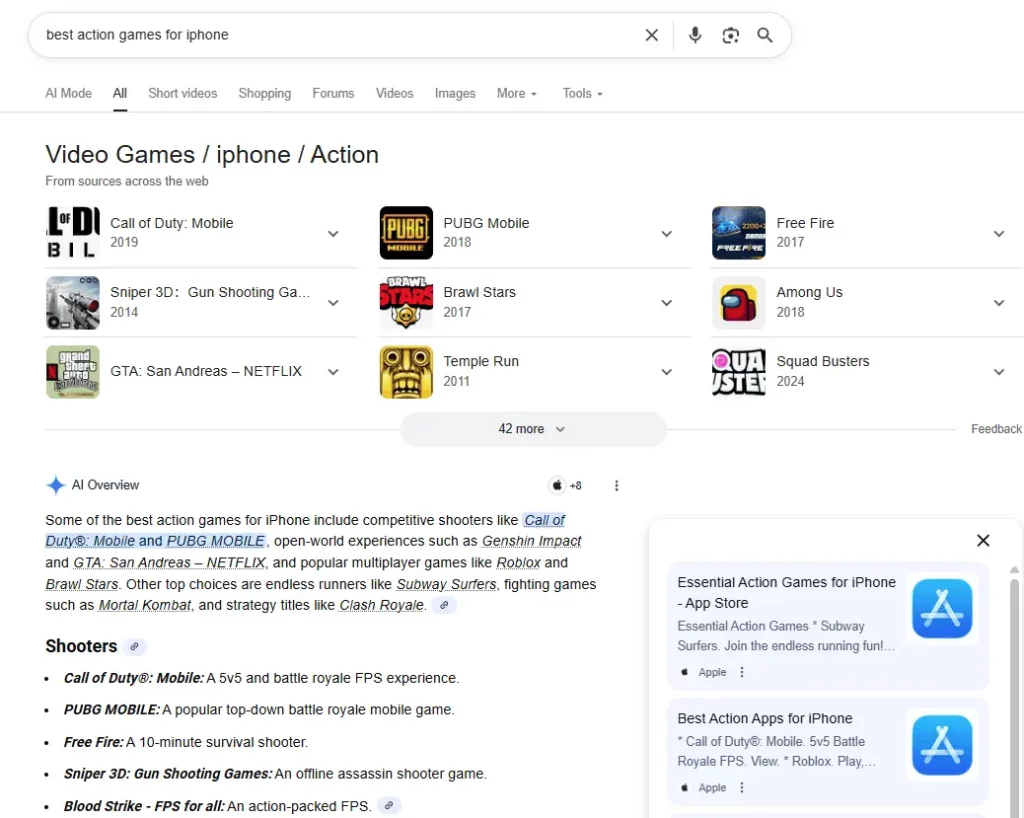Go to the Videos tab
Image resolution: width=1024 pixels, height=818 pixels.
click(x=394, y=93)
